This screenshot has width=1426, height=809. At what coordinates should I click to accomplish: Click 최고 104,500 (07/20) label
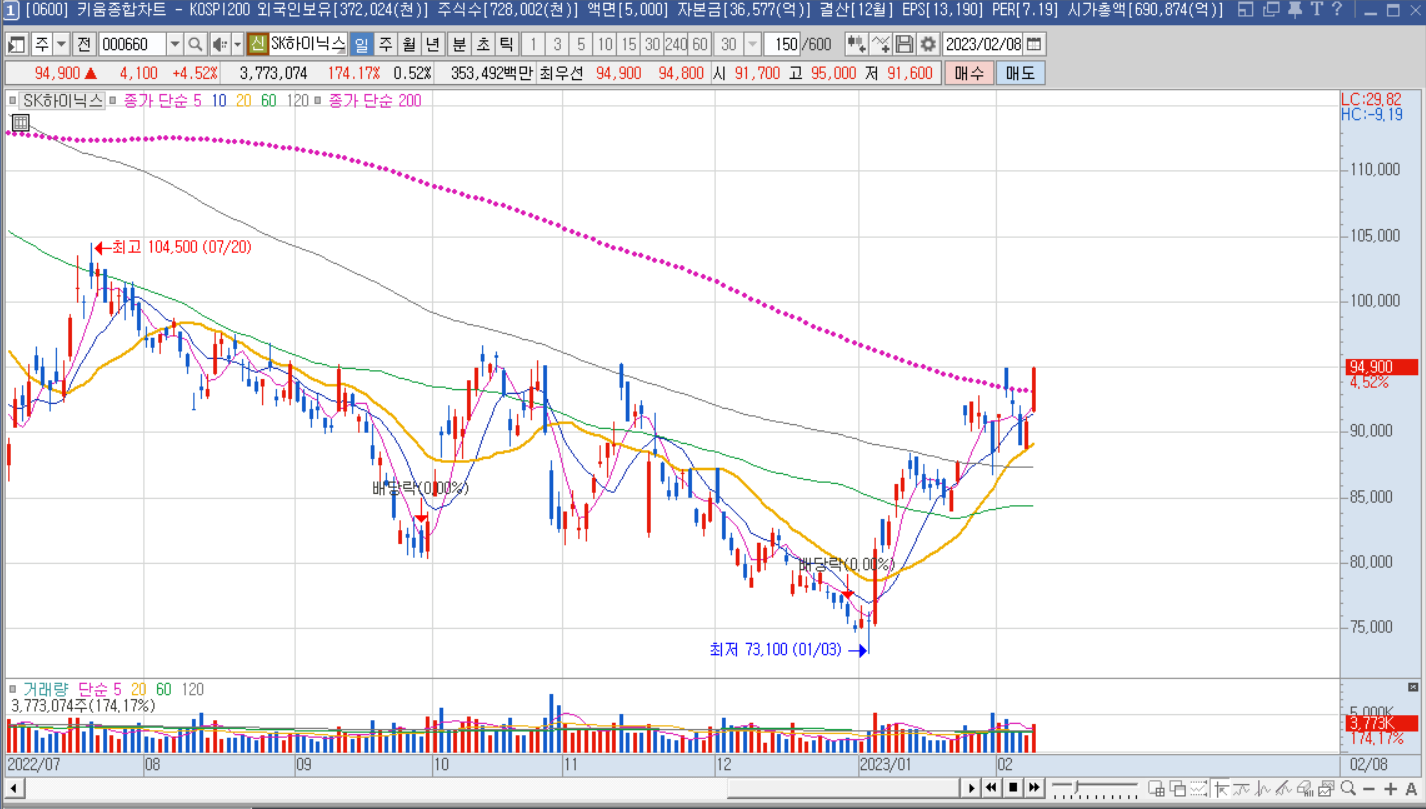[181, 247]
